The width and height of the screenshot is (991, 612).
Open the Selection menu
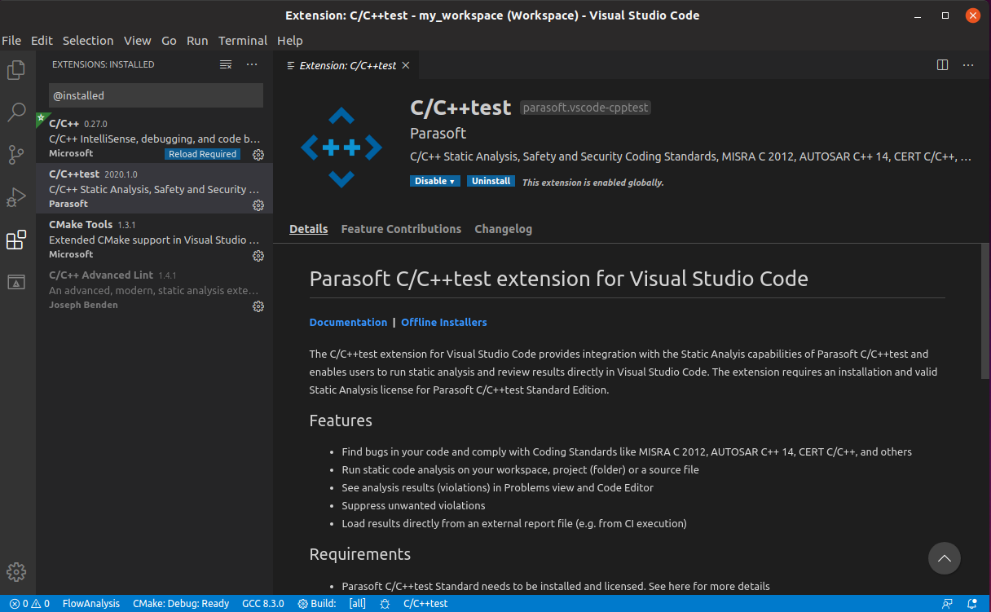click(x=88, y=40)
